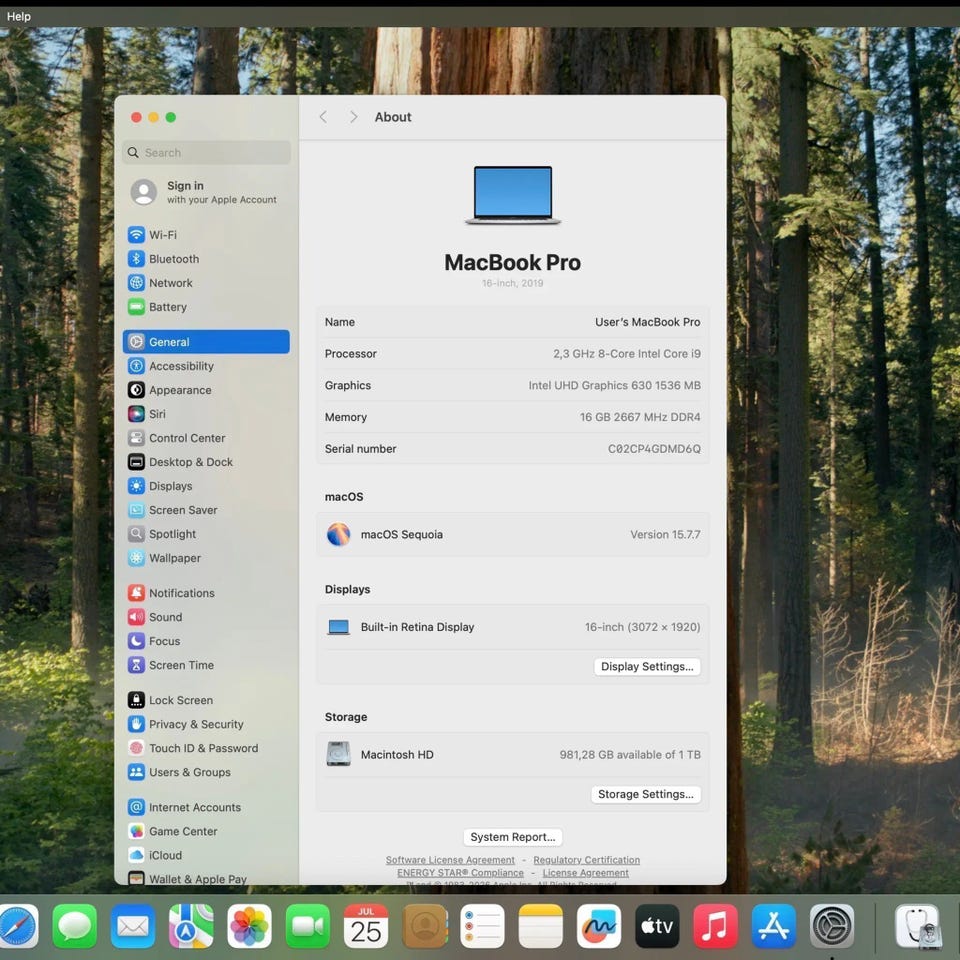
Task: Open Lock Screen settings
Action: [x=206, y=700]
